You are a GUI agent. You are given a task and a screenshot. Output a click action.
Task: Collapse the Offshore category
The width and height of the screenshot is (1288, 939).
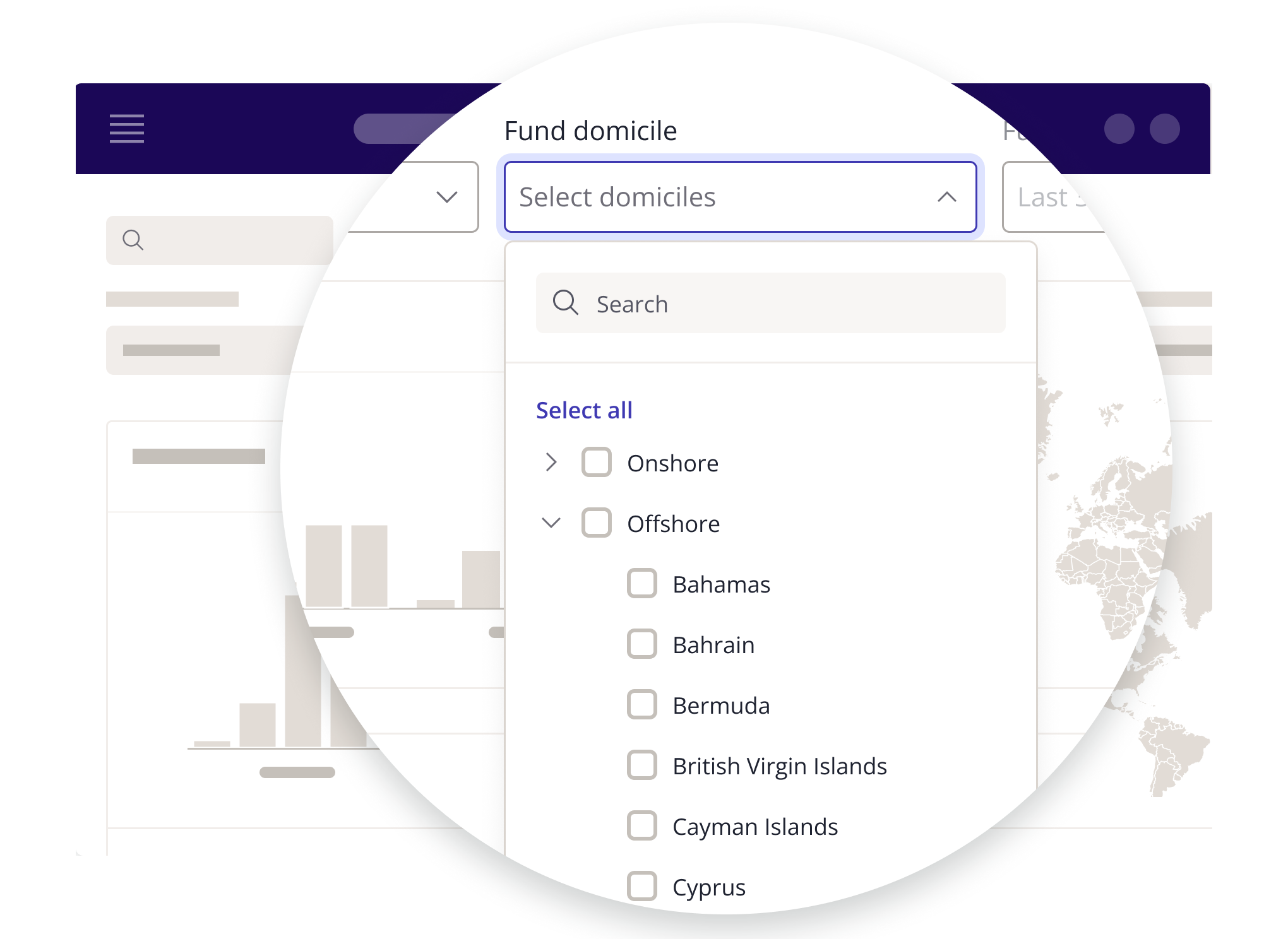point(551,523)
